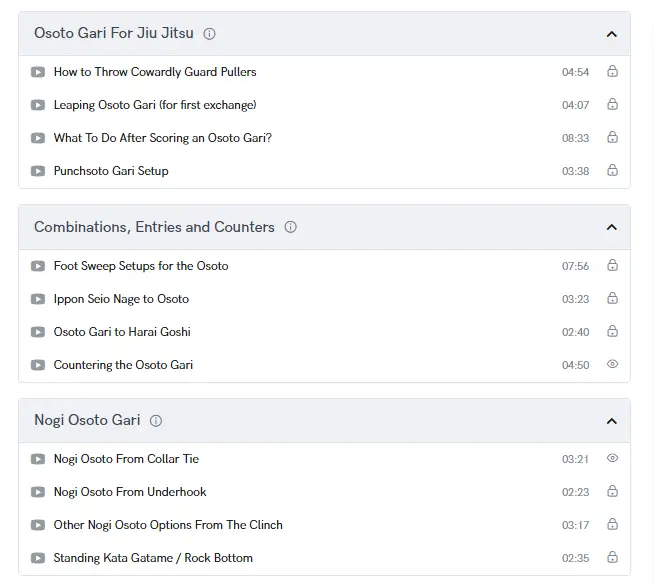
Task: Click the lock icon on Standing Kata Gatame row
Action: 612,558
